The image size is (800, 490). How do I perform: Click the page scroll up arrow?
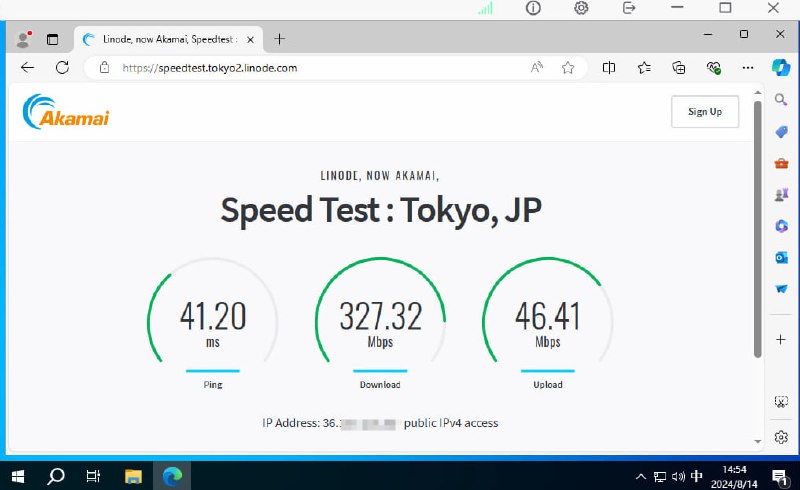pyautogui.click(x=758, y=92)
